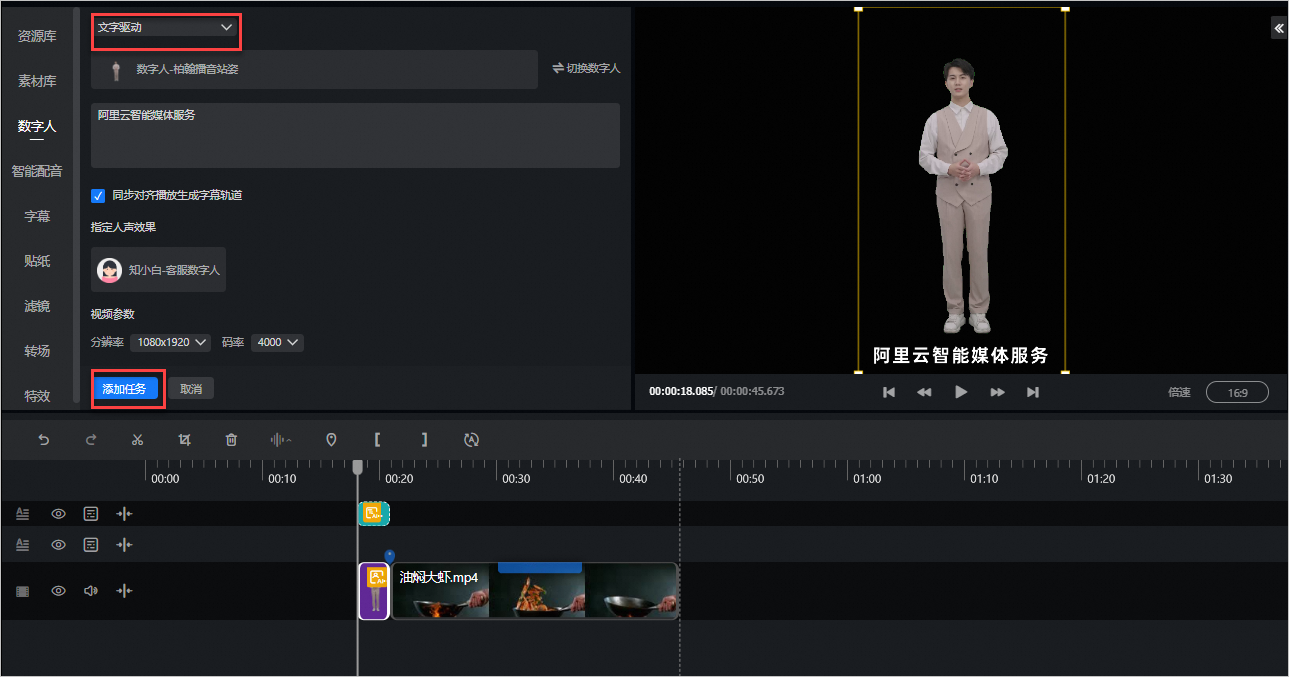
Task: Play the preview video
Action: point(961,392)
